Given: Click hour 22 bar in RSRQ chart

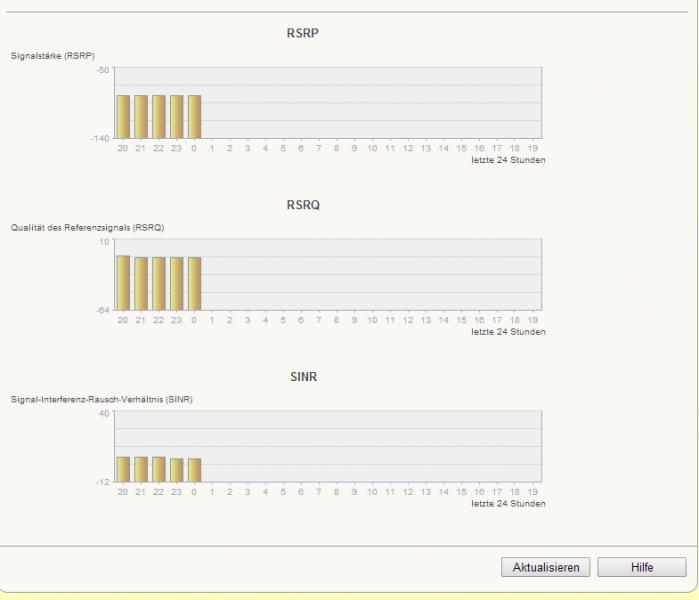Looking at the screenshot, I should 159,284.
